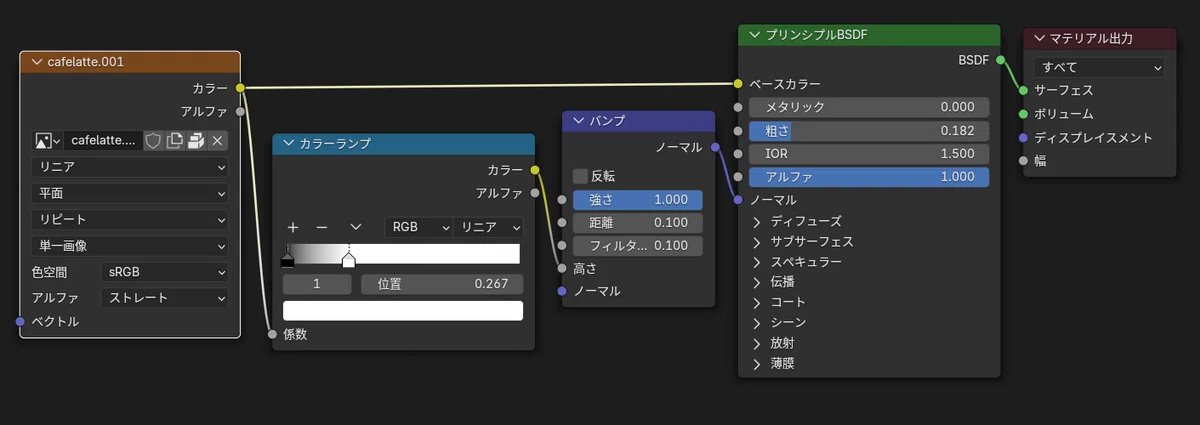Image resolution: width=1200 pixels, height=425 pixels.
Task: Click the ノーマル input socket of バンプ
Action: [x=562, y=291]
